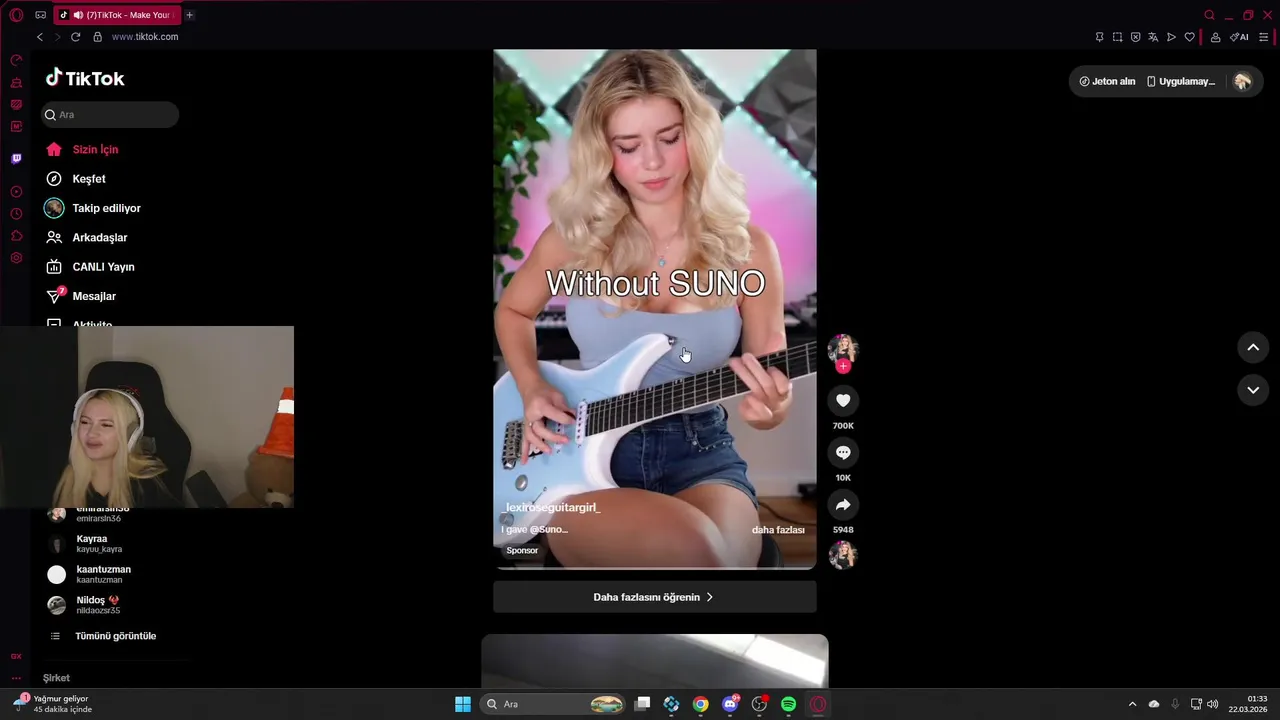Click the Sponsor label on video
1280x720 pixels.
[x=522, y=551]
